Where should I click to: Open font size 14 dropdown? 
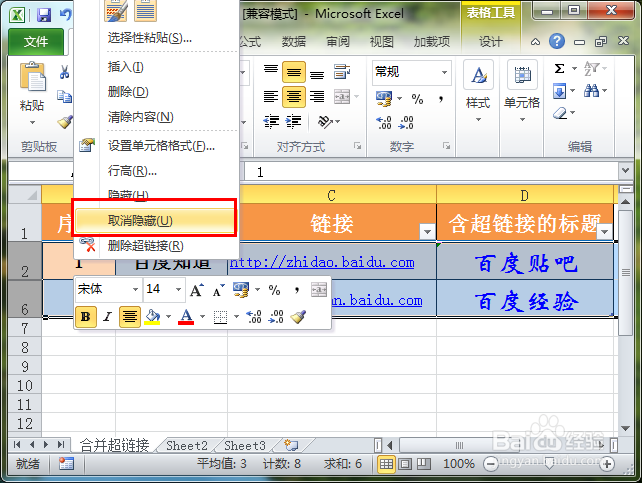pos(179,290)
